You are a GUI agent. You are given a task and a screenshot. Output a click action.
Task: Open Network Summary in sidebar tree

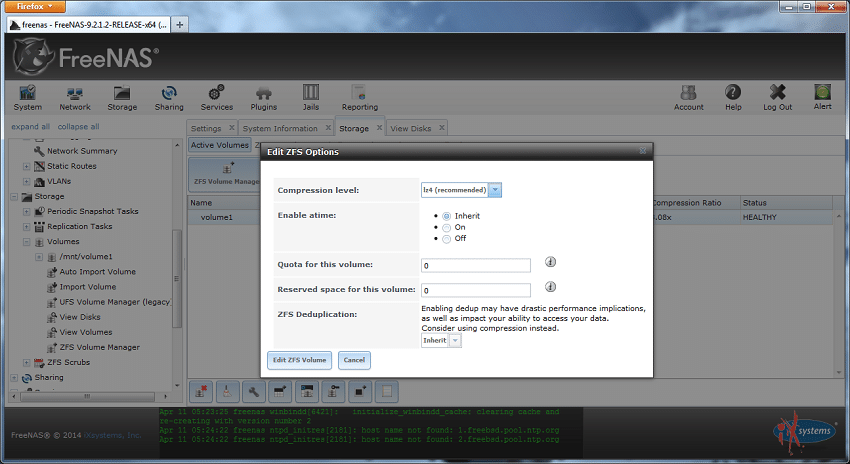coord(82,151)
